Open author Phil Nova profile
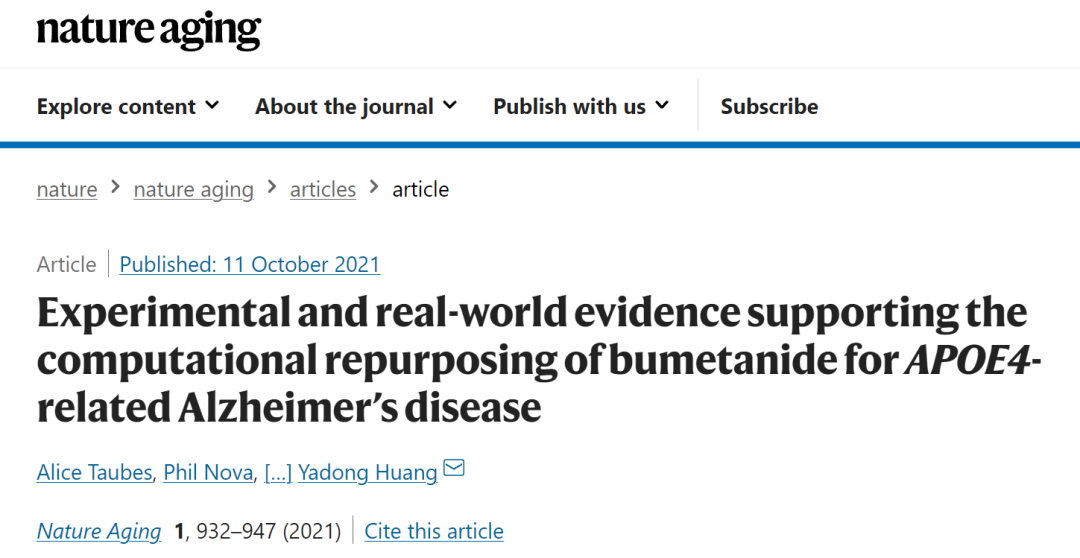 pyautogui.click(x=208, y=472)
